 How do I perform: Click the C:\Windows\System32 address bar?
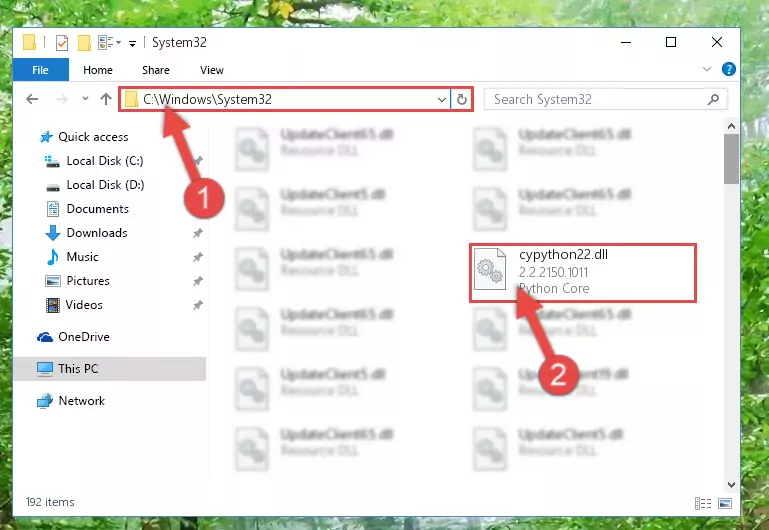[x=284, y=100]
